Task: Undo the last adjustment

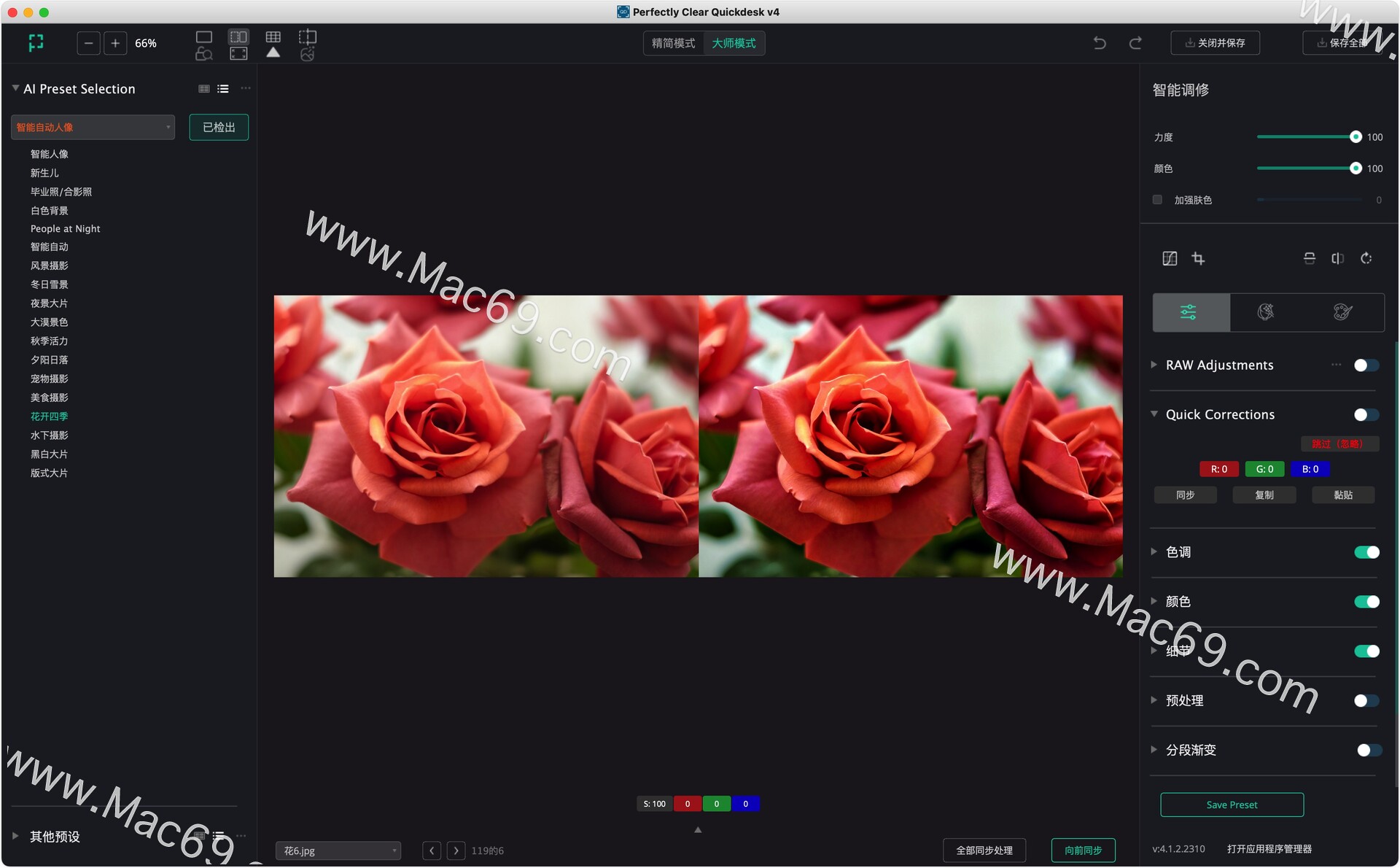Action: (x=1100, y=43)
